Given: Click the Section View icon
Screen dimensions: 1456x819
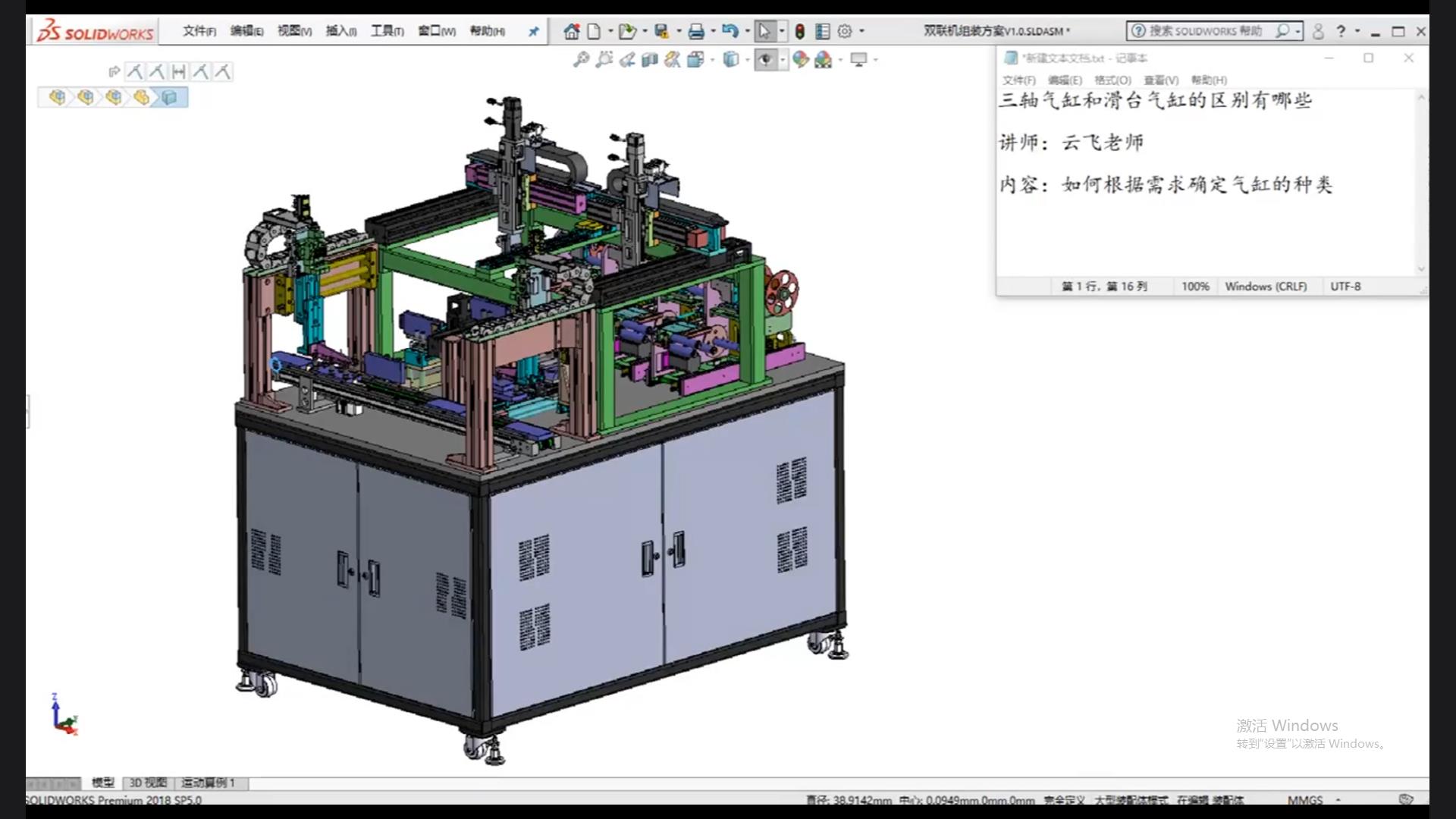Looking at the screenshot, I should [650, 59].
